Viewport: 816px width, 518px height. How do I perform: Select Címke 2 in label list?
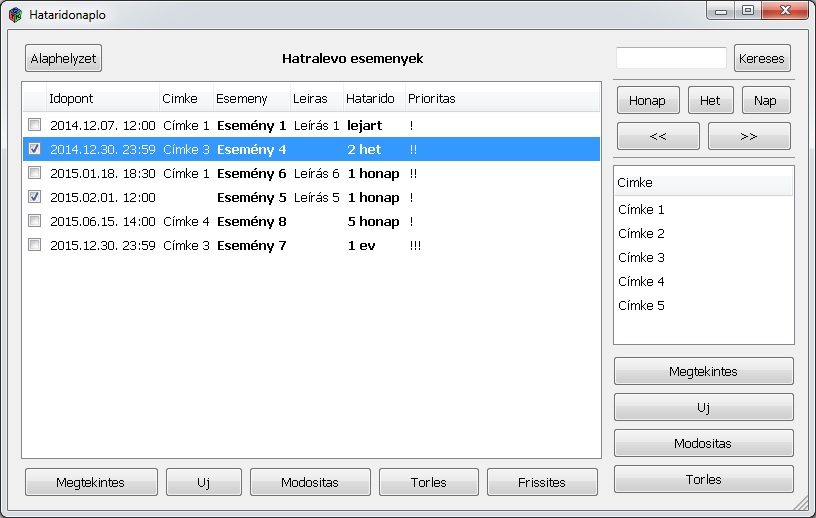tap(641, 234)
